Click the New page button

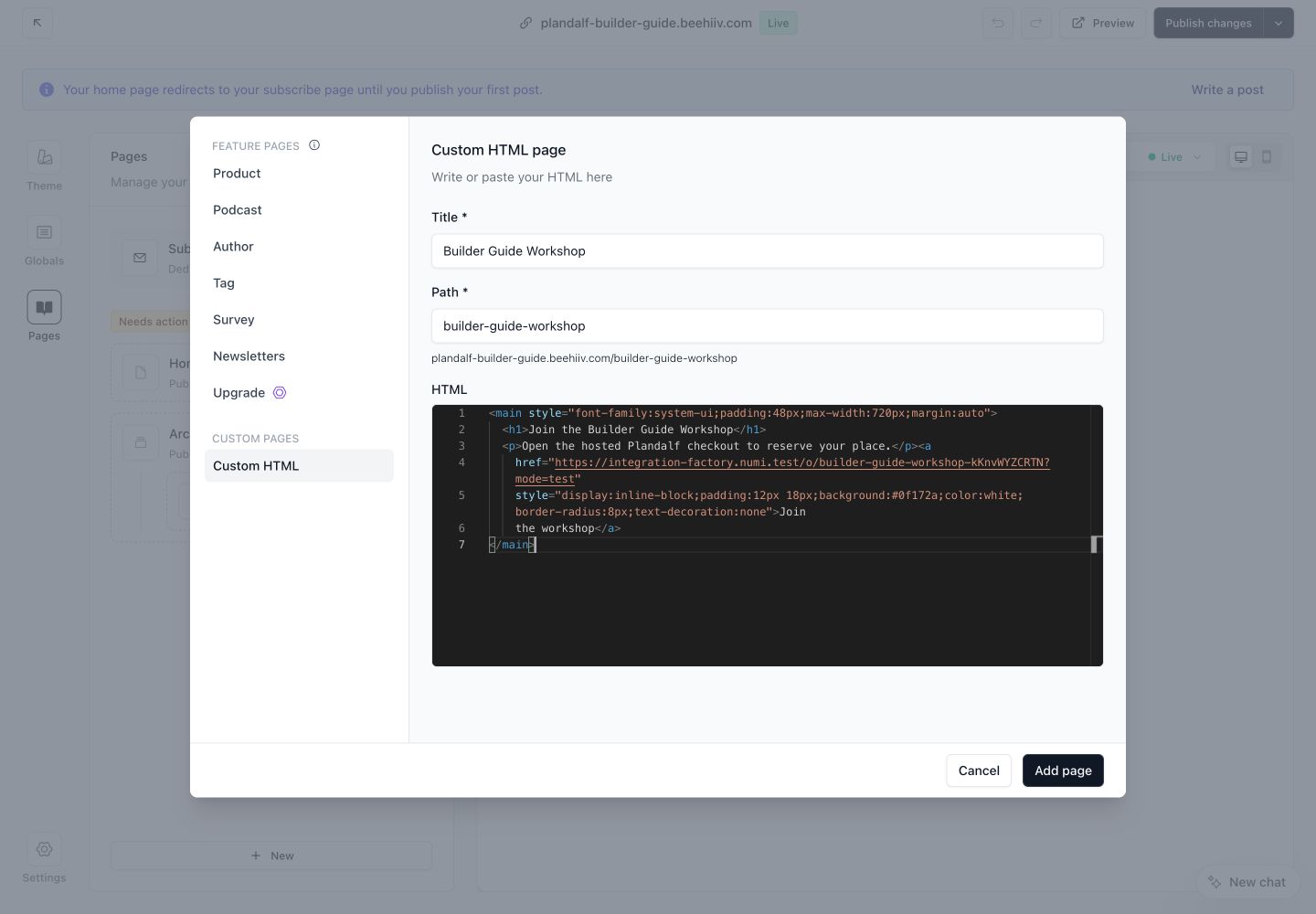tap(271, 856)
